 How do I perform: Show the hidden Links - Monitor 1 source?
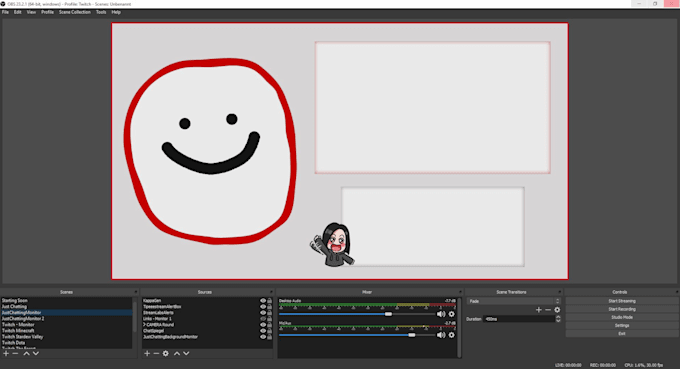pyautogui.click(x=263, y=319)
